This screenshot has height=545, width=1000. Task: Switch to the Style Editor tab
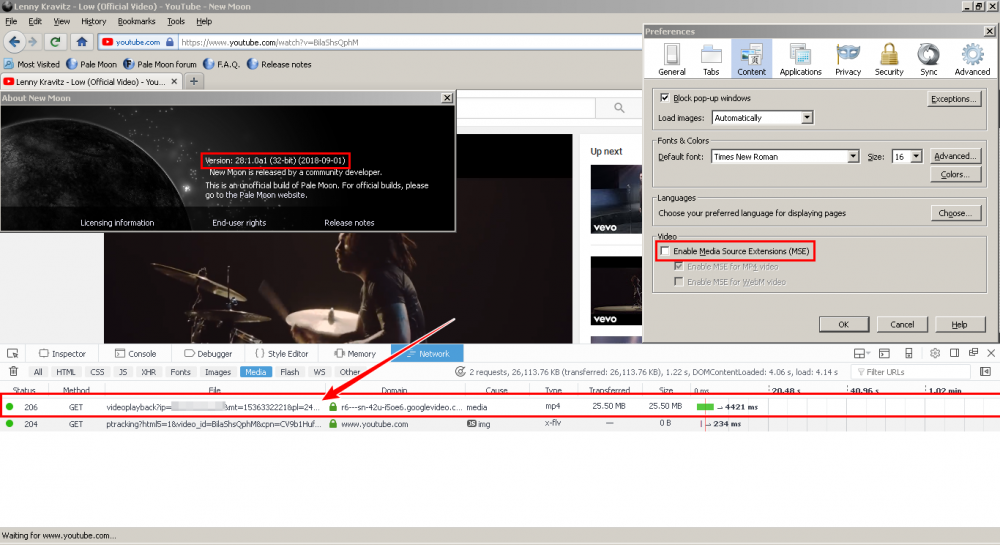281,354
